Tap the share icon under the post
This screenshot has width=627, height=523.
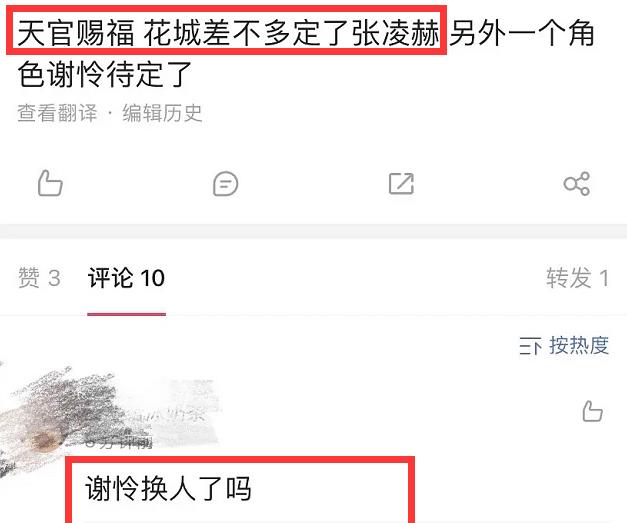[x=577, y=184]
